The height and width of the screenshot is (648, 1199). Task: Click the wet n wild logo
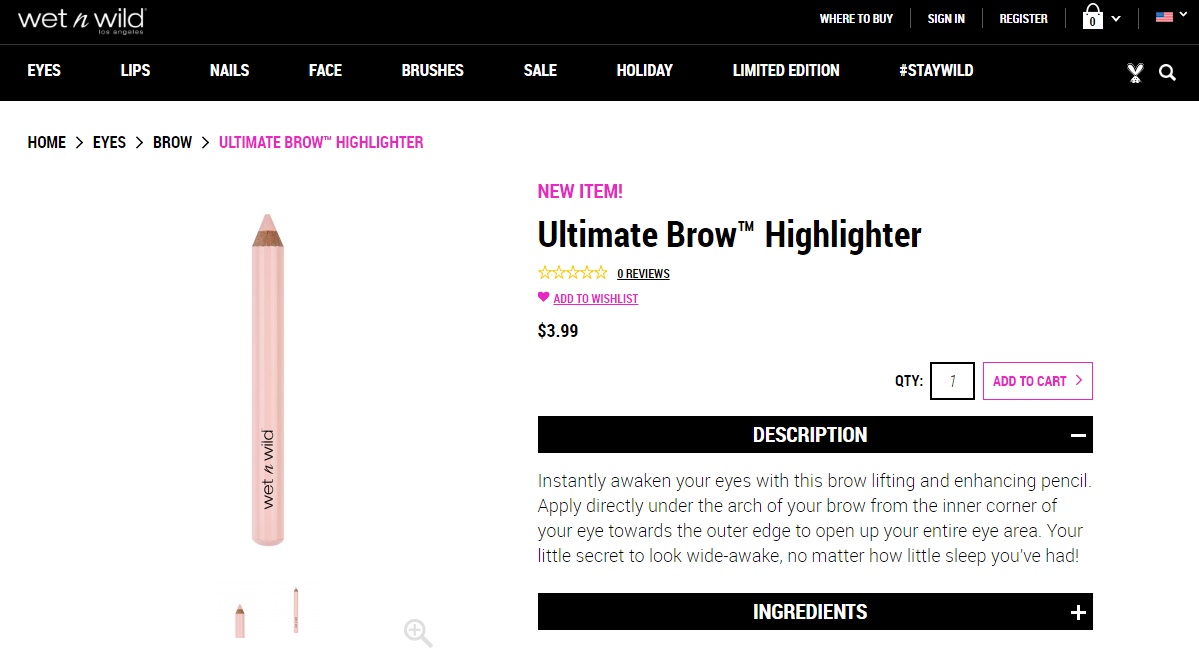(x=82, y=19)
